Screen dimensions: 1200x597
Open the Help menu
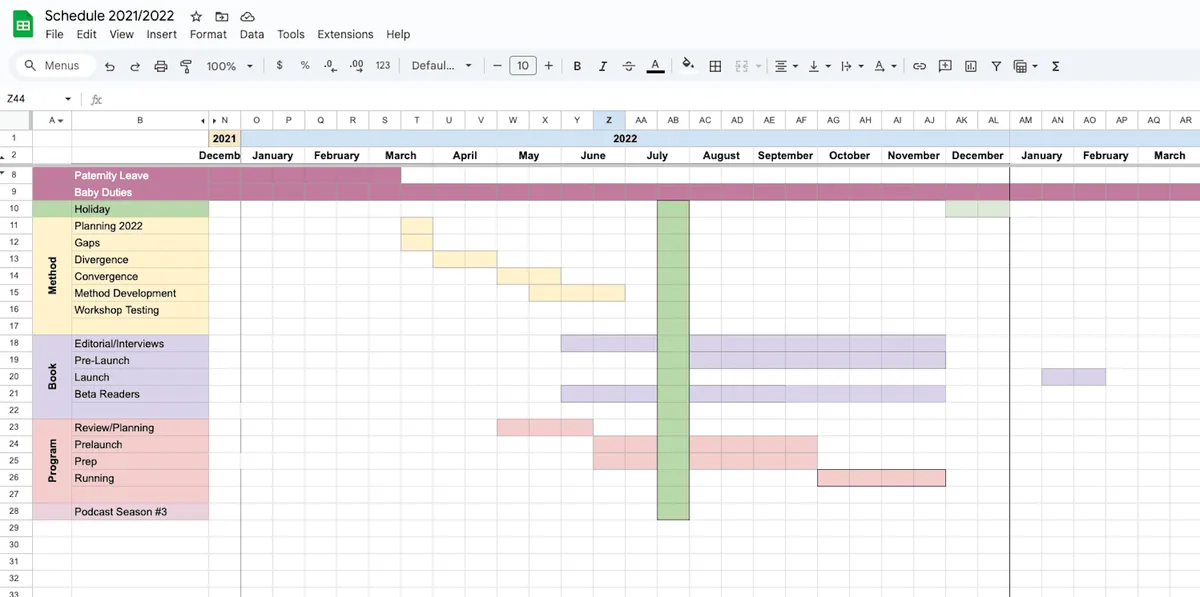tap(398, 34)
